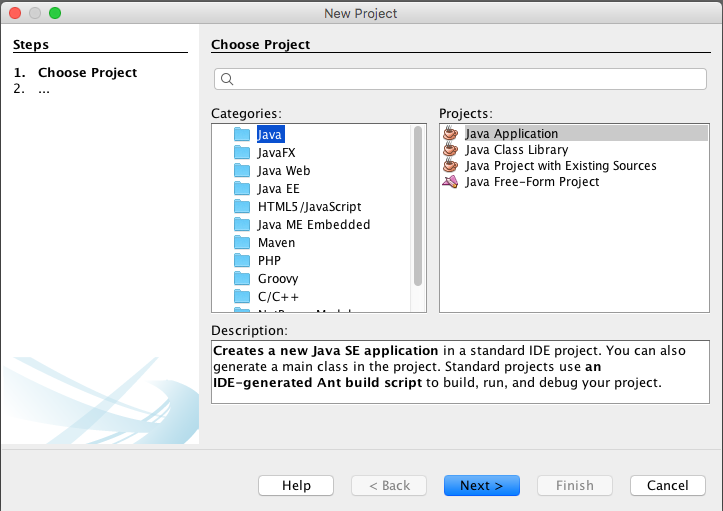Select the Java Application project icon

450,133
